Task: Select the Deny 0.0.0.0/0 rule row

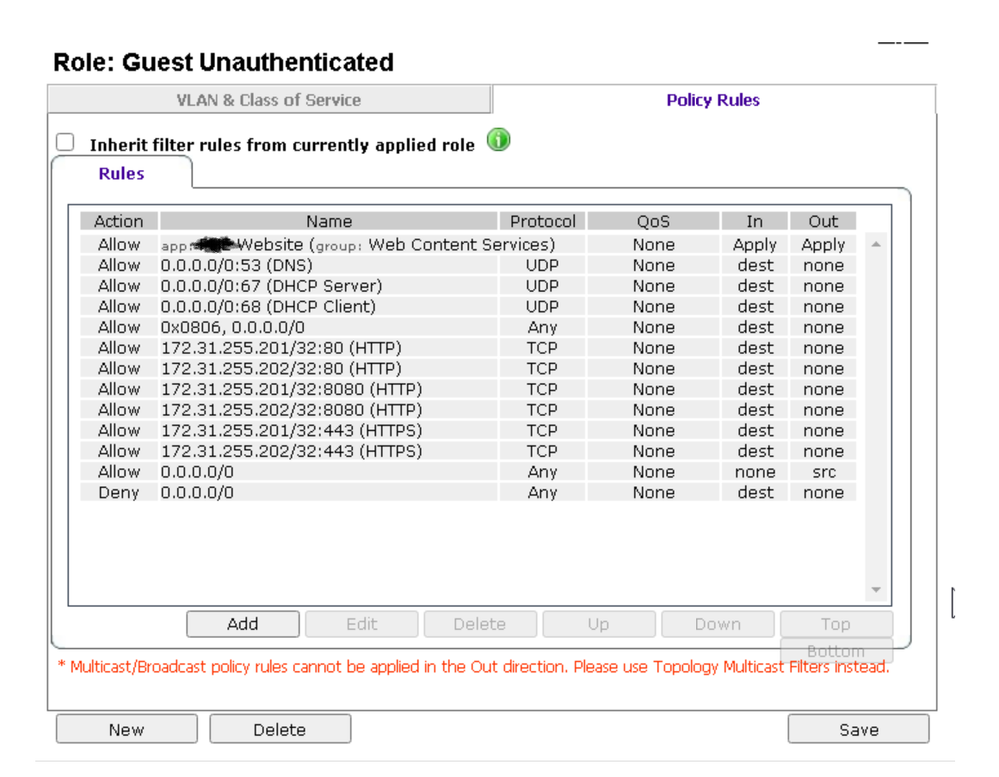Action: click(x=197, y=493)
